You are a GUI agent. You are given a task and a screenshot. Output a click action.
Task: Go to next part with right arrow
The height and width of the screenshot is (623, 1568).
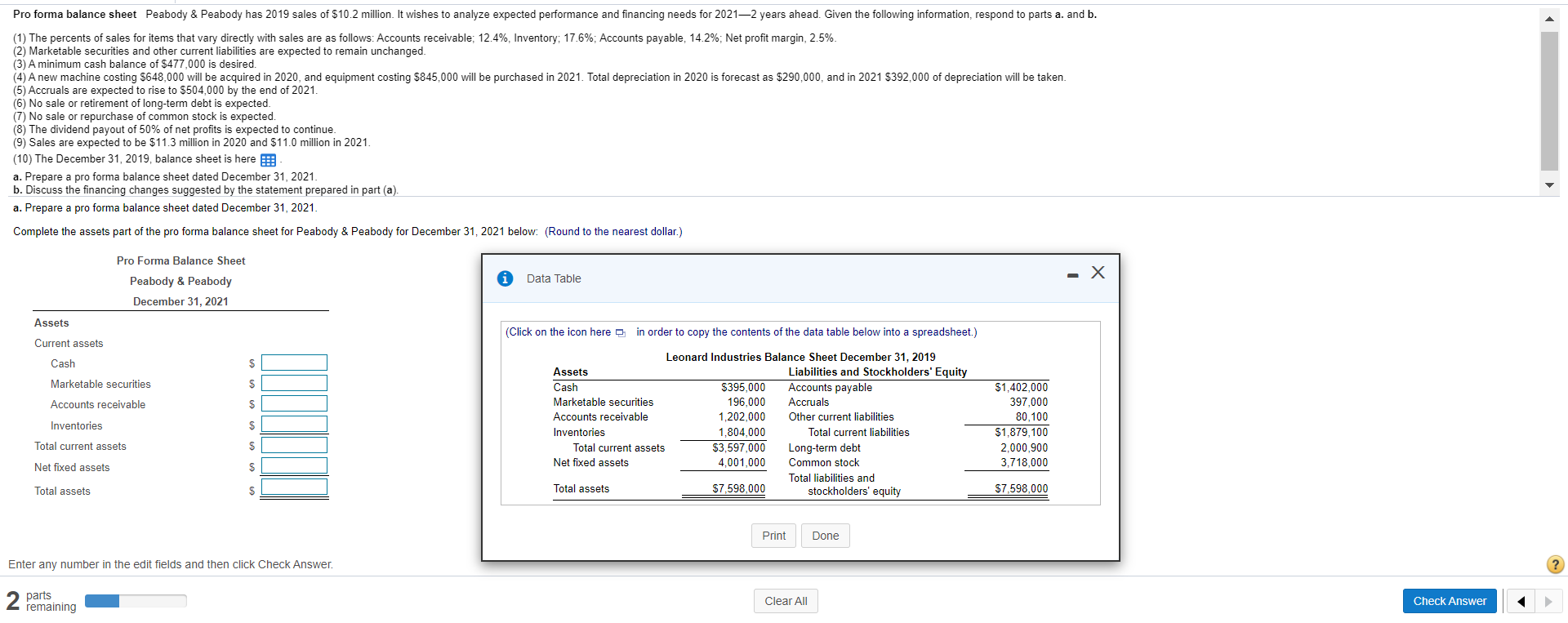(1548, 602)
